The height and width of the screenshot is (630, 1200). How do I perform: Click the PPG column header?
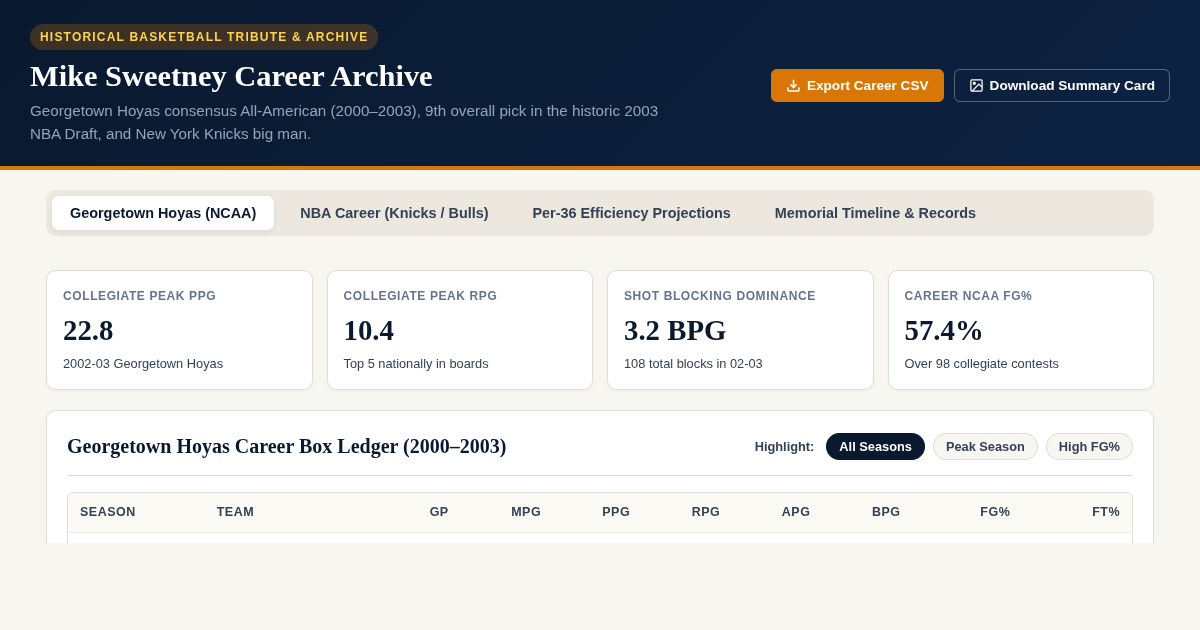coord(616,512)
